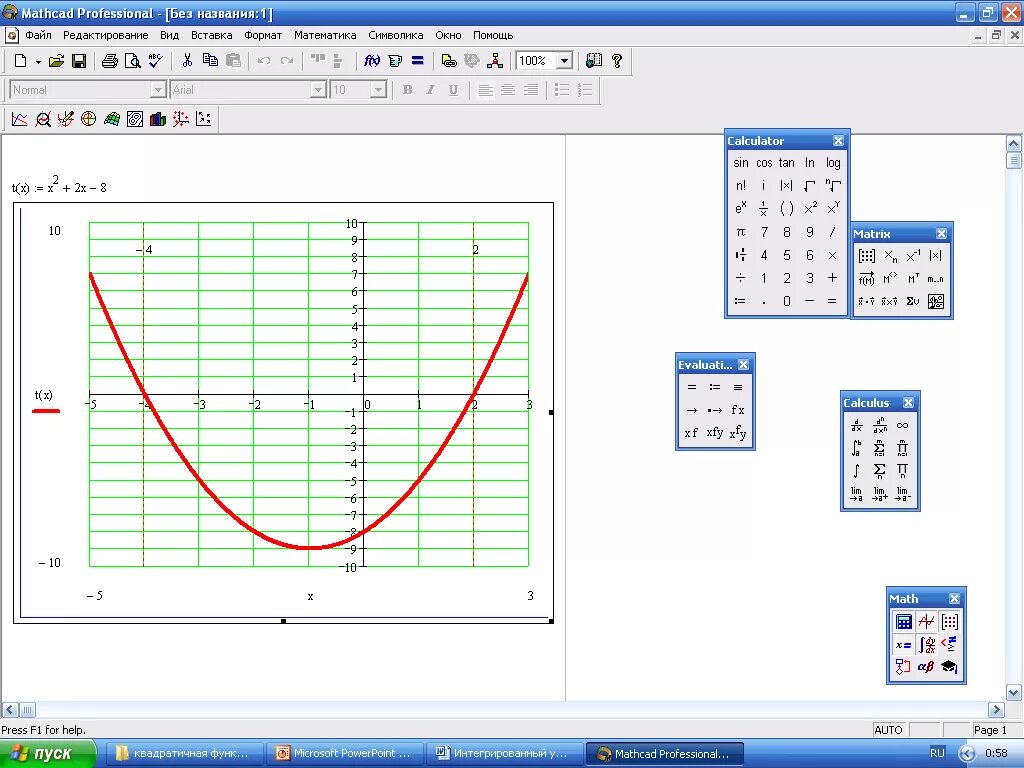Click the pi symbol in Calculator
Image resolution: width=1024 pixels, height=768 pixels.
click(741, 232)
